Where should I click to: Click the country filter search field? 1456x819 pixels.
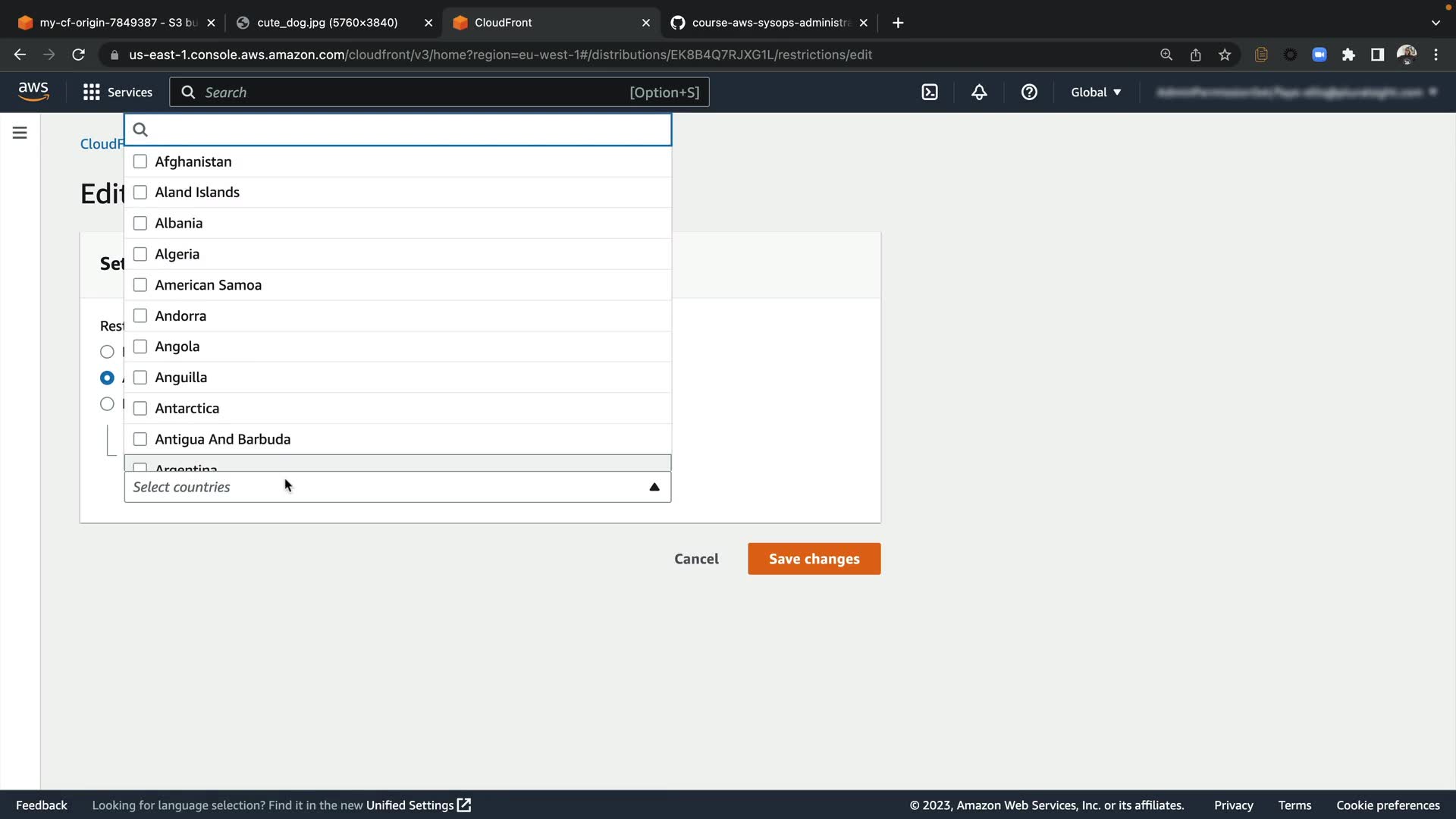click(x=409, y=130)
